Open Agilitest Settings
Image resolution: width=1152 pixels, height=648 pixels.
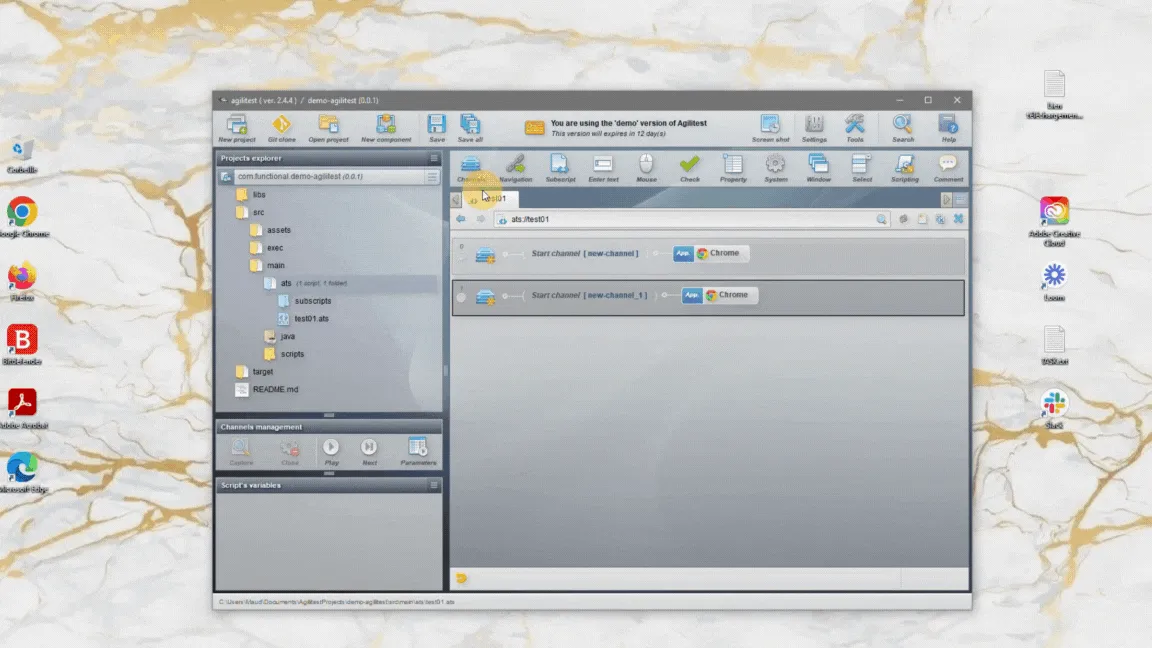(814, 128)
